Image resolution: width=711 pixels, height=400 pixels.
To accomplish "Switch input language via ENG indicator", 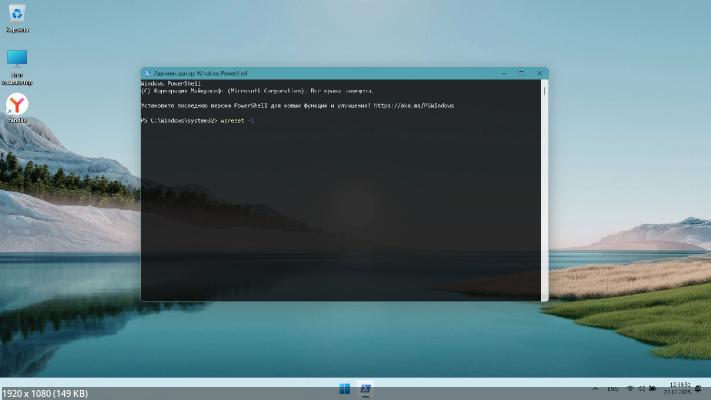I will (612, 389).
